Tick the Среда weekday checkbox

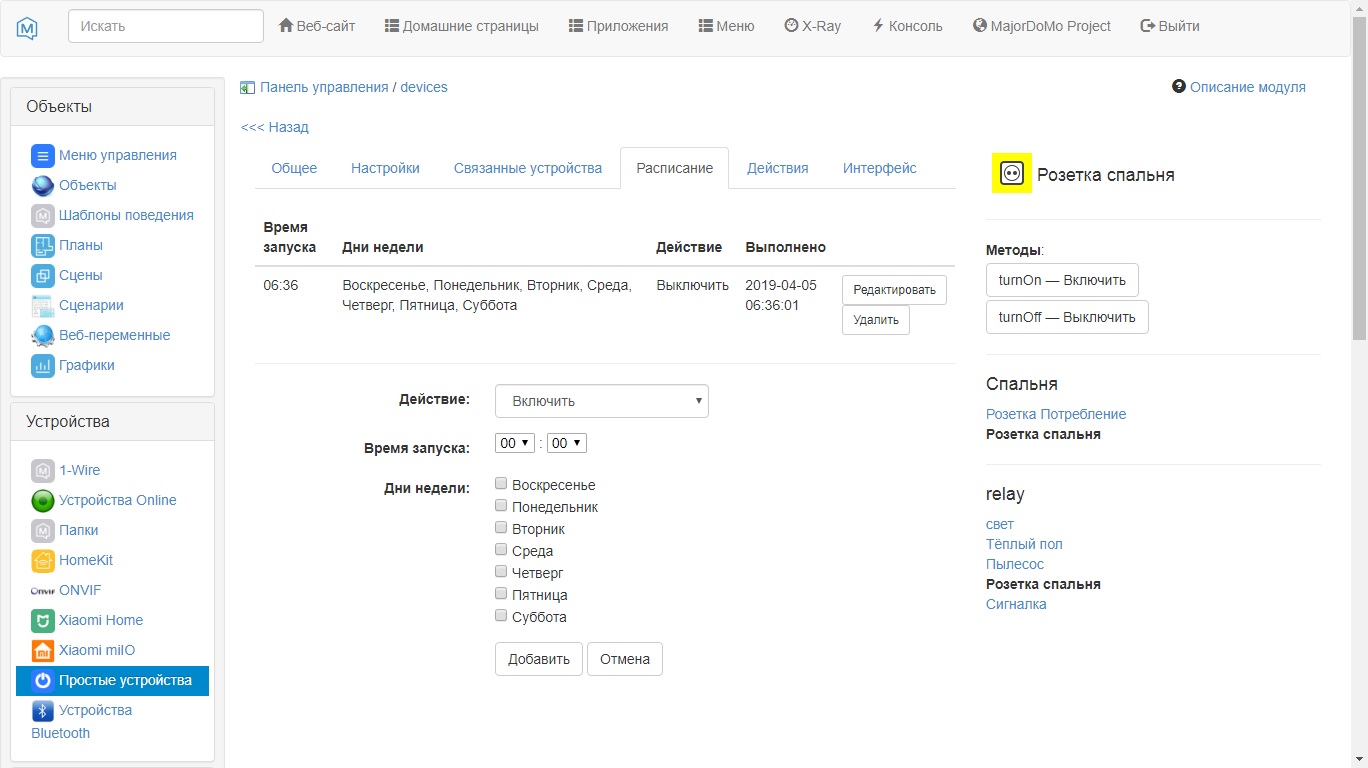click(x=501, y=550)
